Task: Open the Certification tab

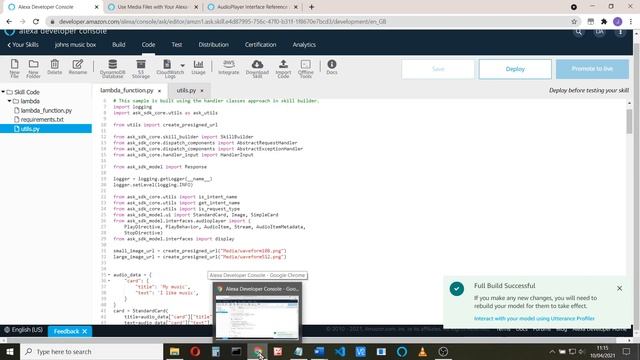Action: tap(260, 44)
